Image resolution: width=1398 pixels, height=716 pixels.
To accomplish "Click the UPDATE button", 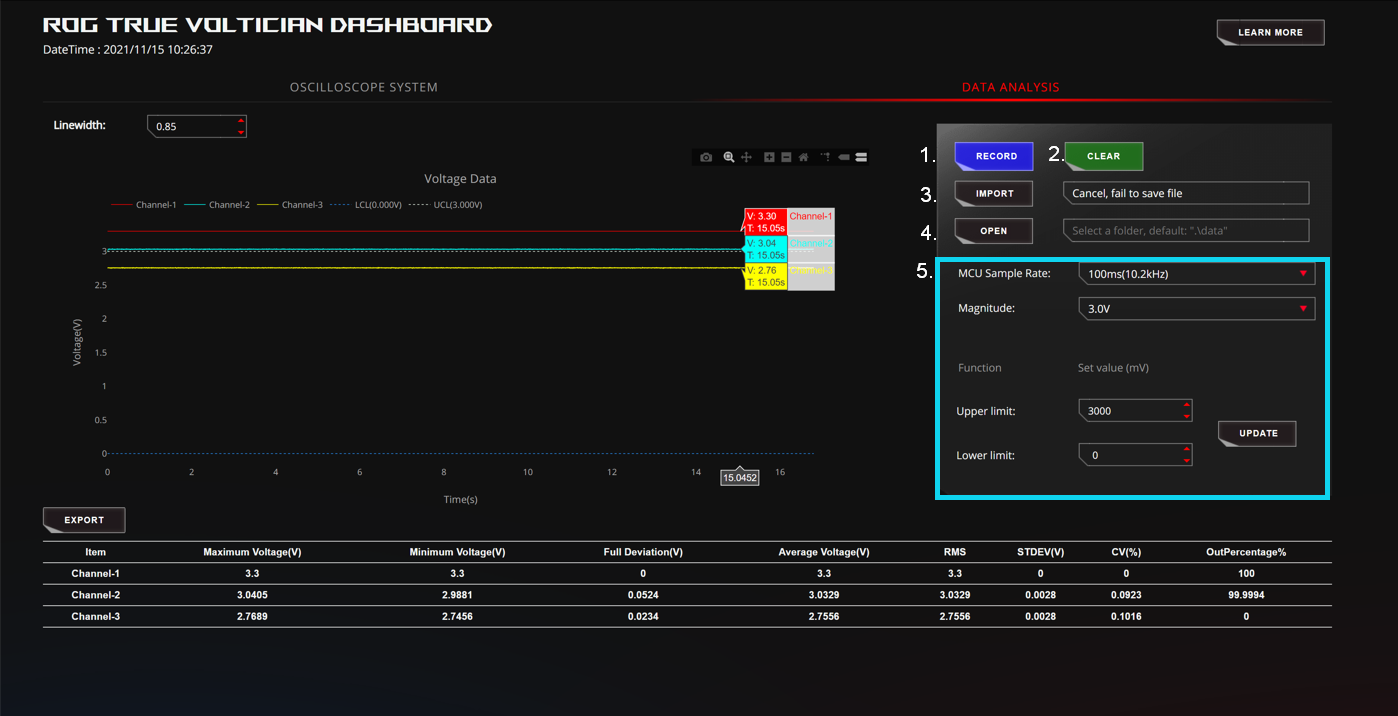I will tap(1257, 433).
